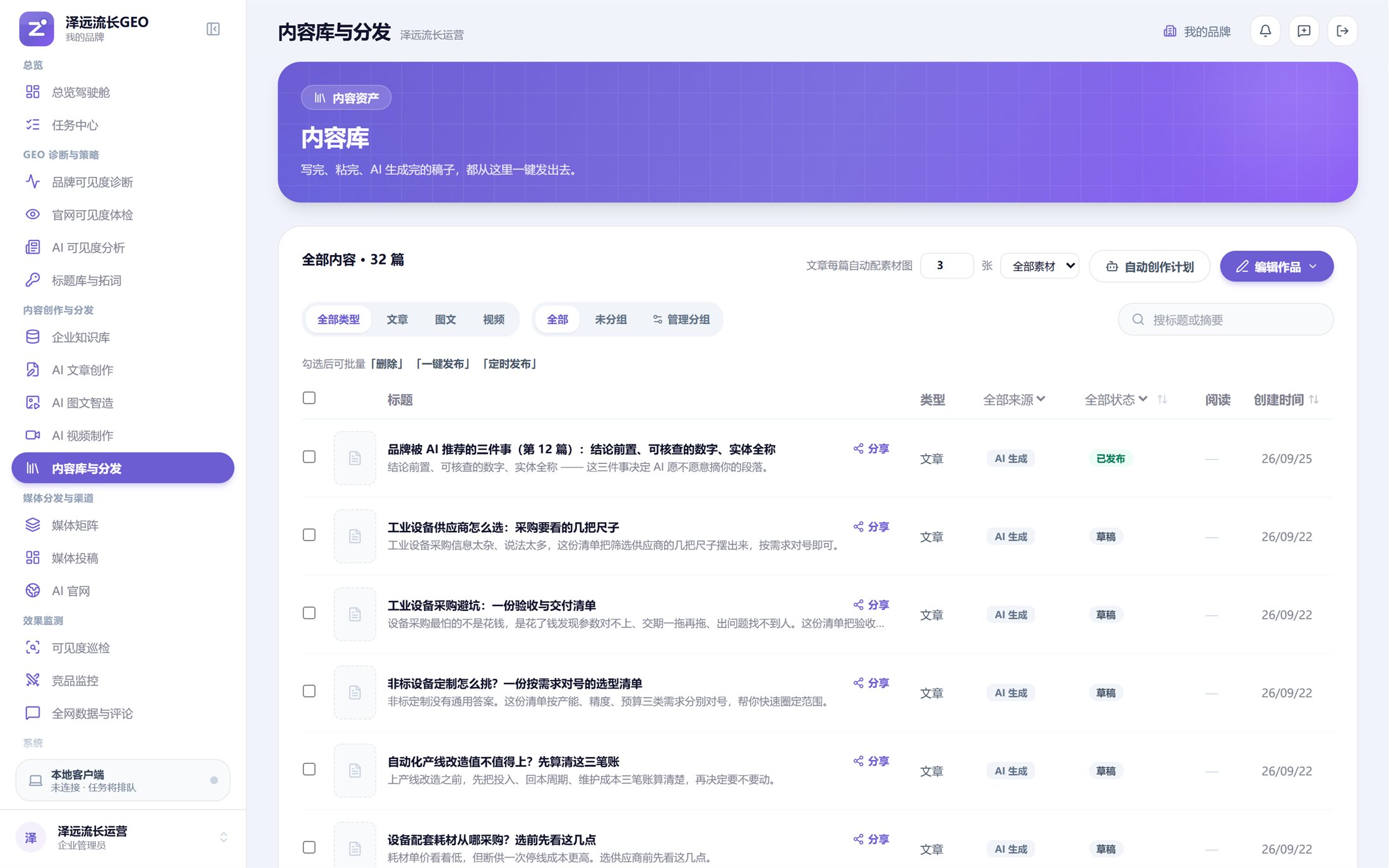Click the auto image count field showing 3
The width and height of the screenshot is (1389, 868).
(946, 266)
